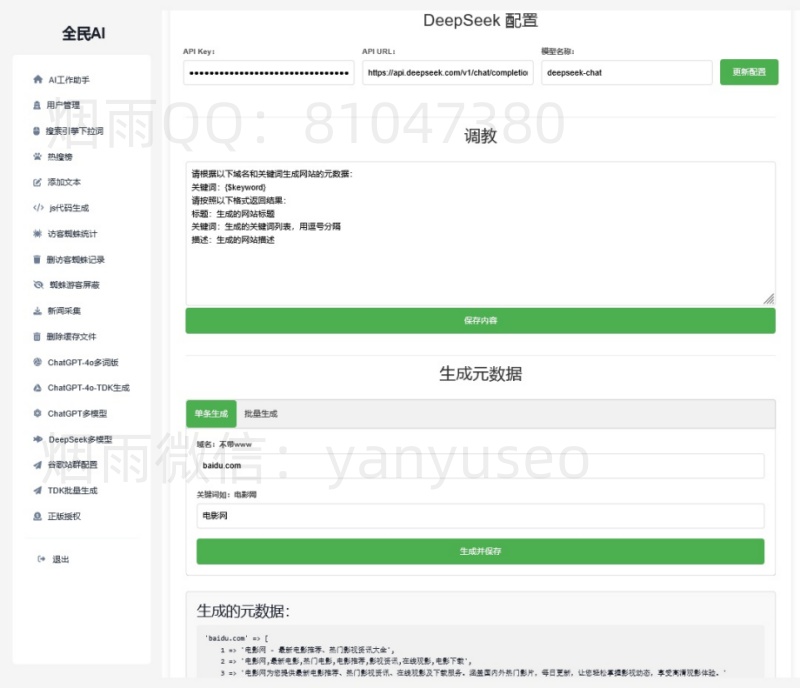
Task: Open ChatGPT-4o多词板 in the sidebar
Action: pyautogui.click(x=83, y=362)
